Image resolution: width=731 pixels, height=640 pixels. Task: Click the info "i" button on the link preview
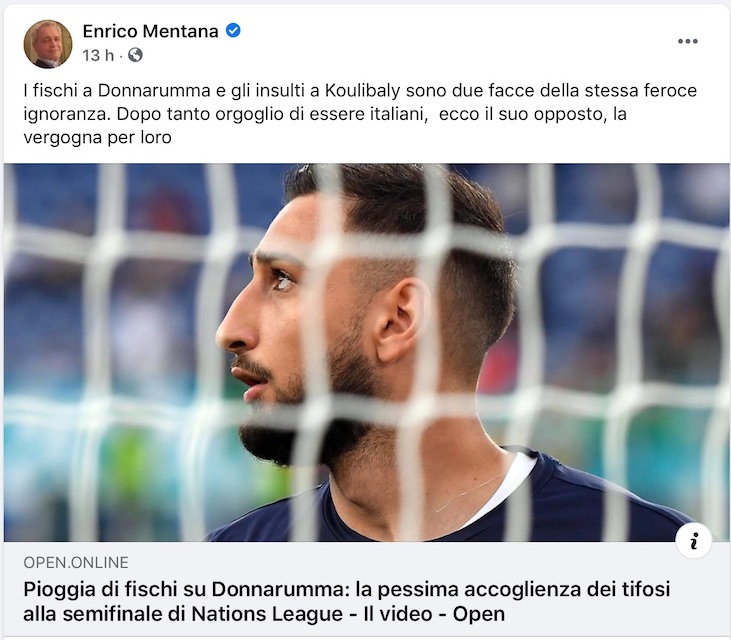pos(694,540)
